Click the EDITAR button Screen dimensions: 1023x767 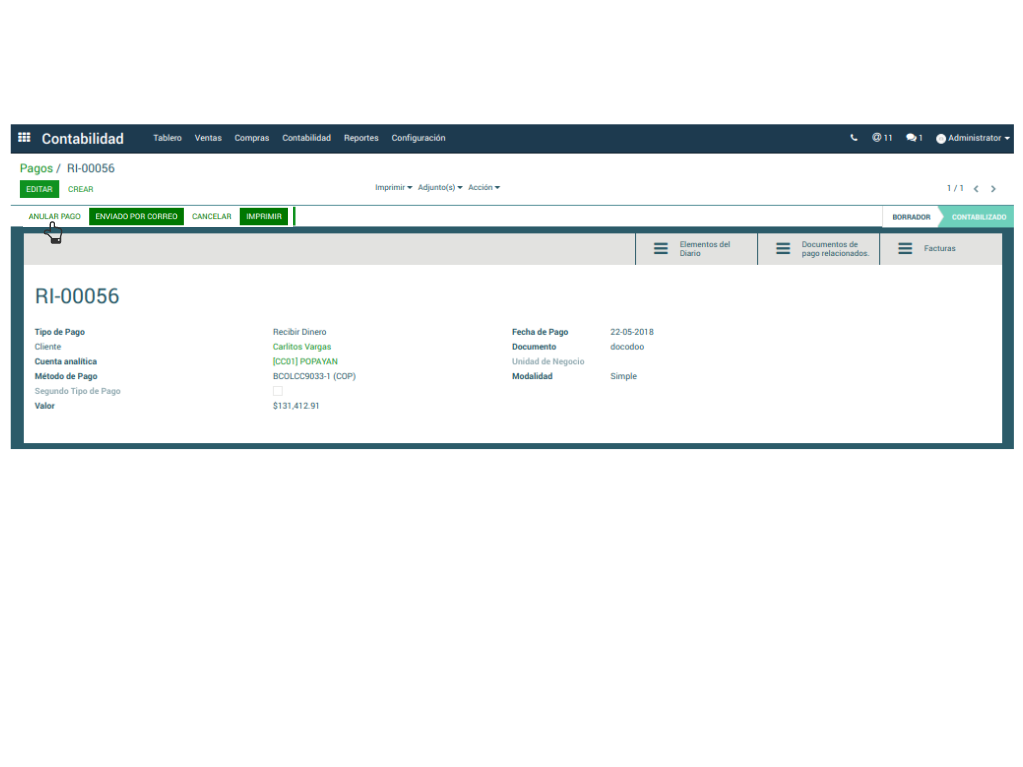pyautogui.click(x=39, y=189)
